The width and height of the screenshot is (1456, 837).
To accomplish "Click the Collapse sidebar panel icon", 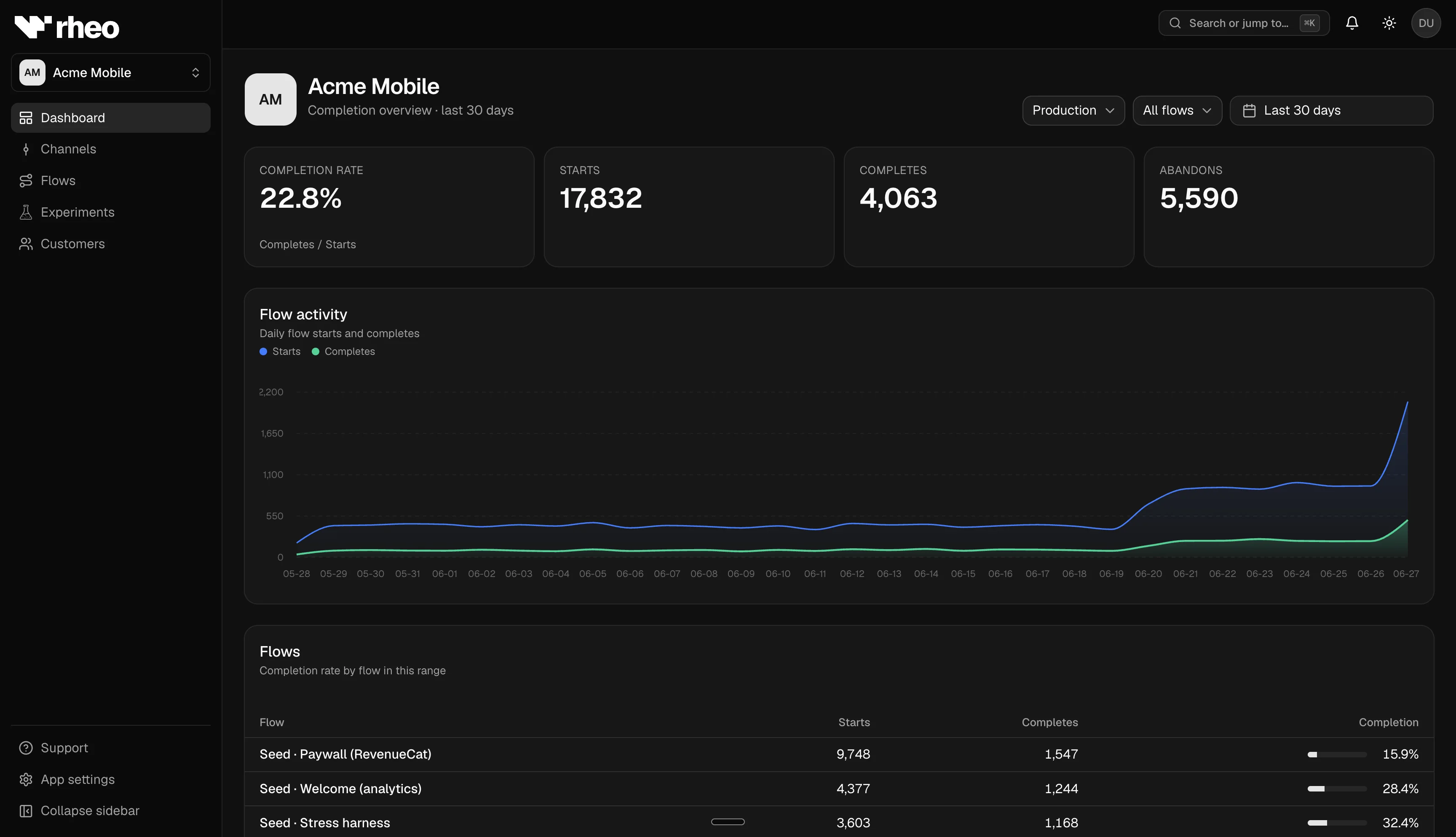I will click(x=26, y=811).
